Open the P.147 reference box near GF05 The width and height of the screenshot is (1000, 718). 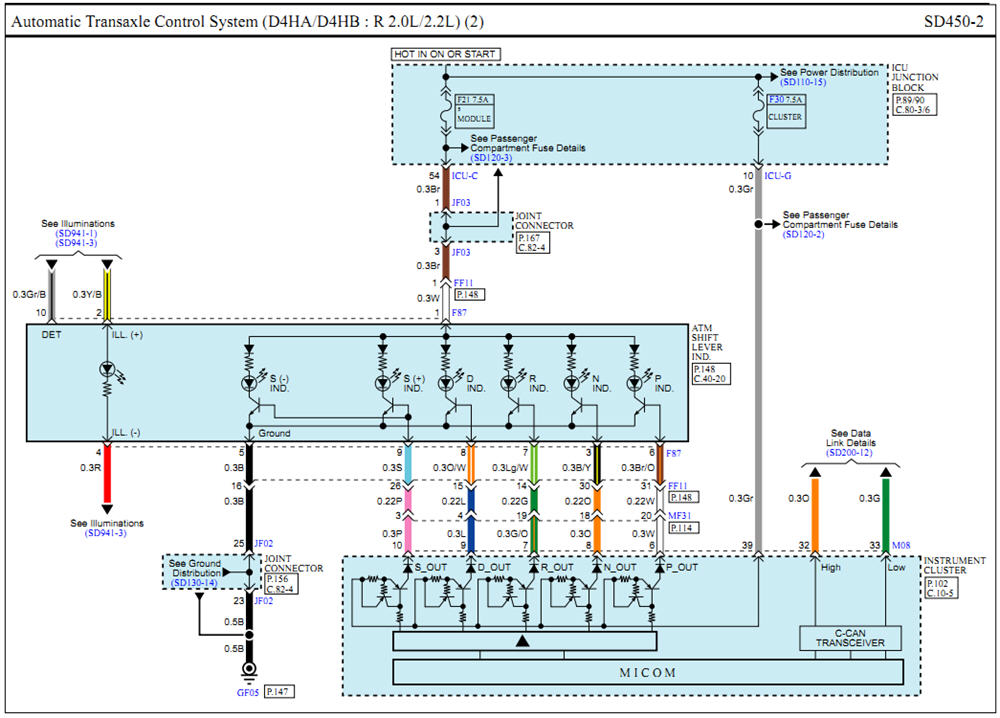[x=279, y=691]
